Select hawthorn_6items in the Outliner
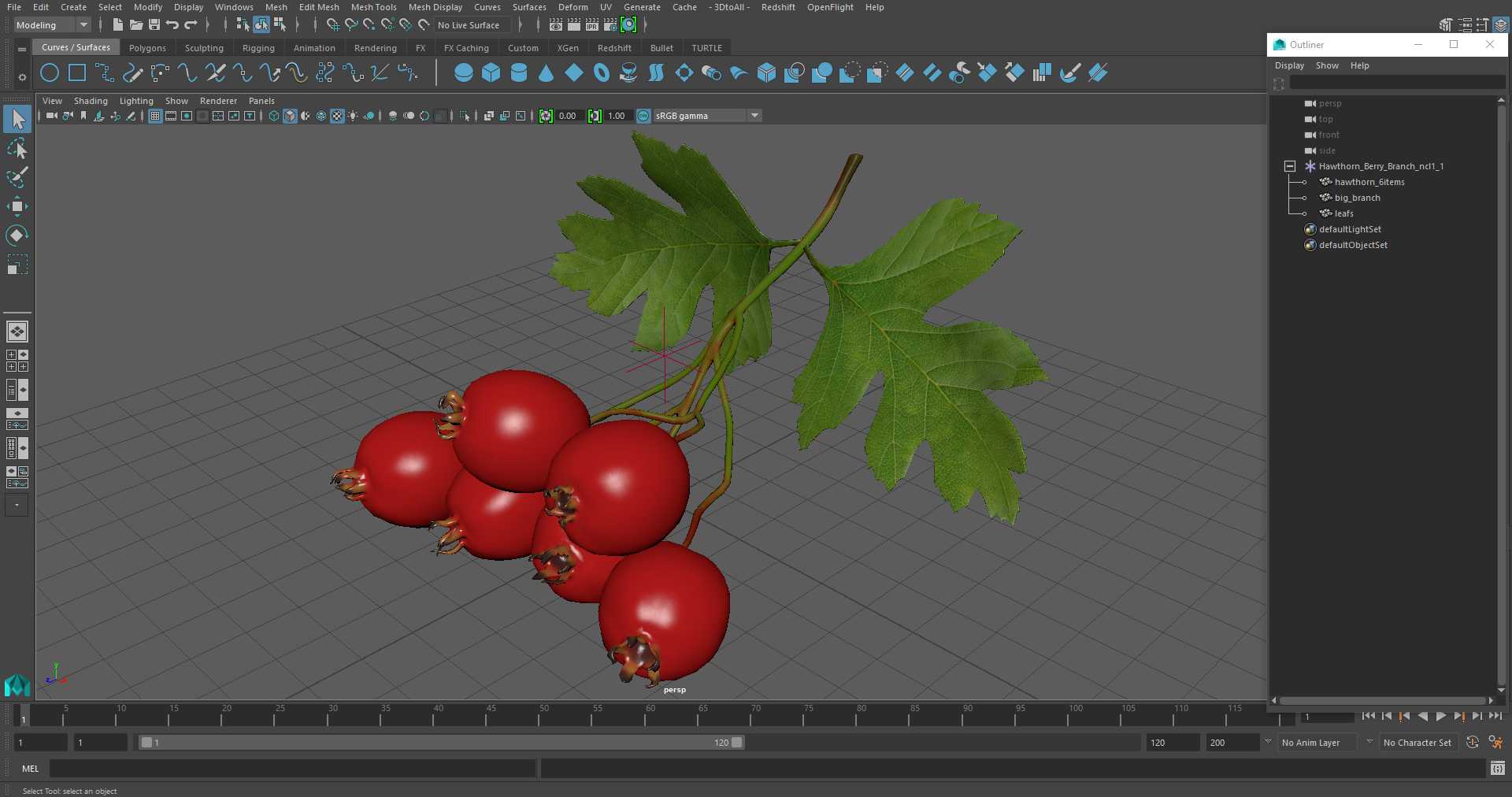This screenshot has width=1512, height=797. coord(1369,182)
